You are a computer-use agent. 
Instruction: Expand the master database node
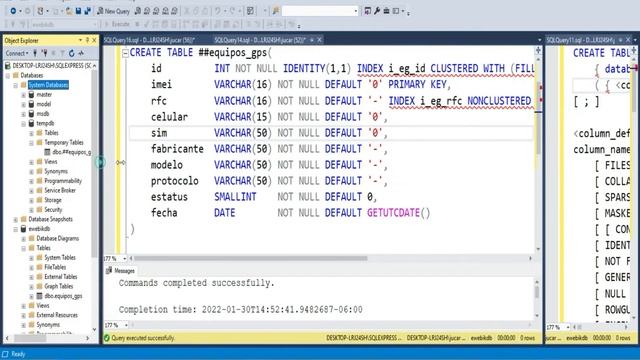pos(24,95)
